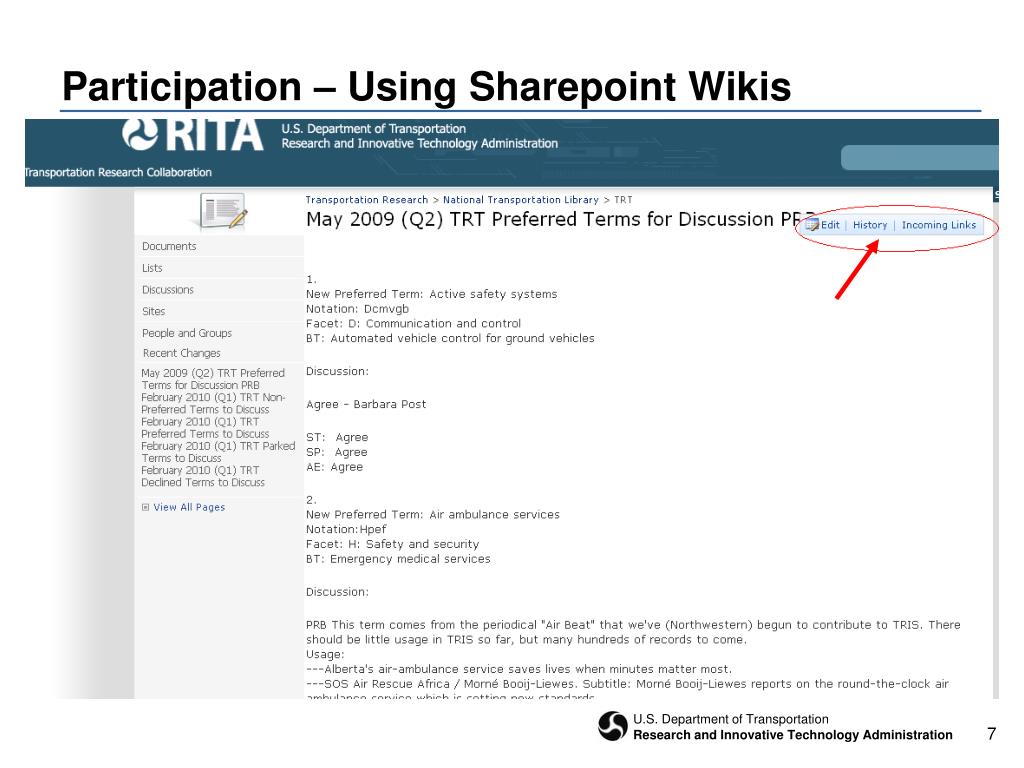Click the Alberta's air-ambulance service usage line
Screen dimensions: 1024x768
click(519, 669)
